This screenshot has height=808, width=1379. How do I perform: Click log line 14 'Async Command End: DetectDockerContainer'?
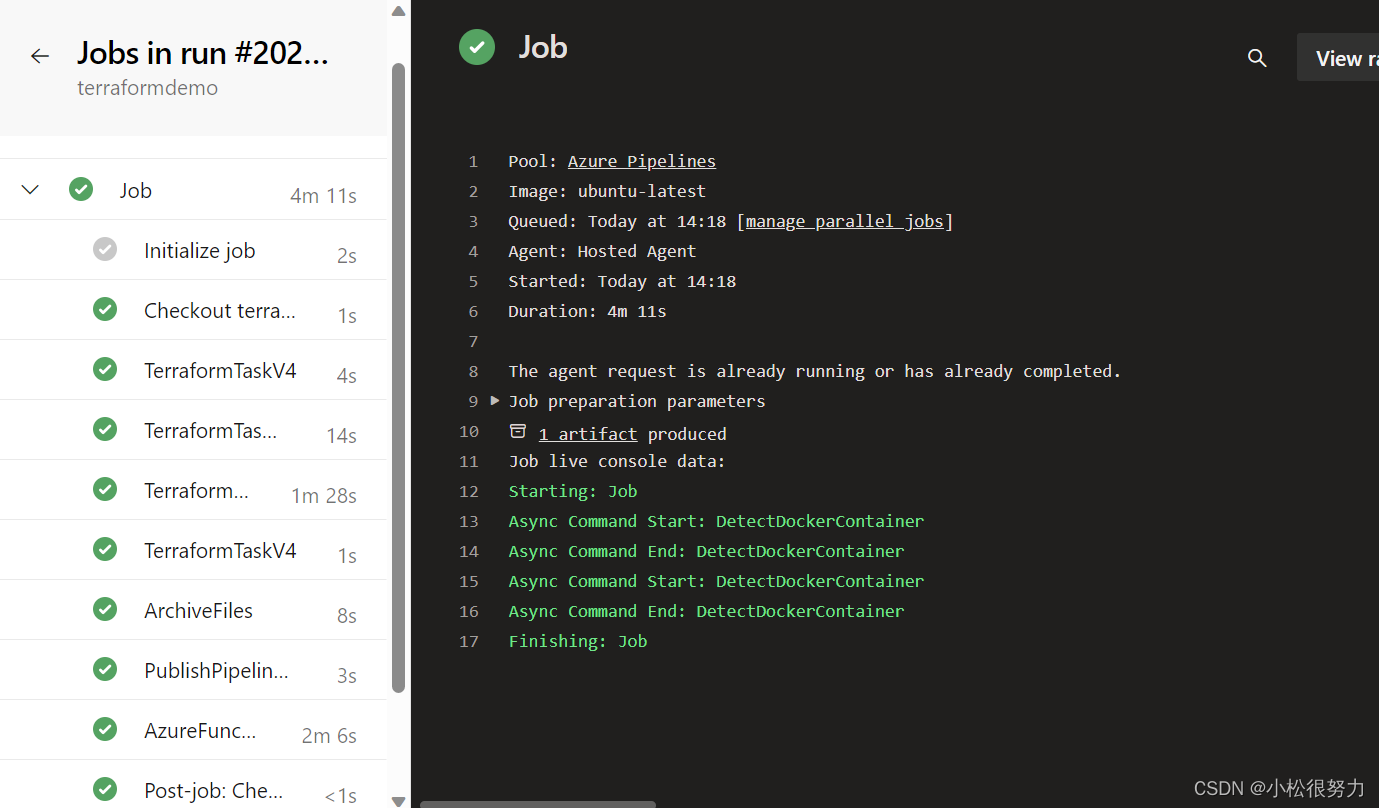(x=706, y=551)
